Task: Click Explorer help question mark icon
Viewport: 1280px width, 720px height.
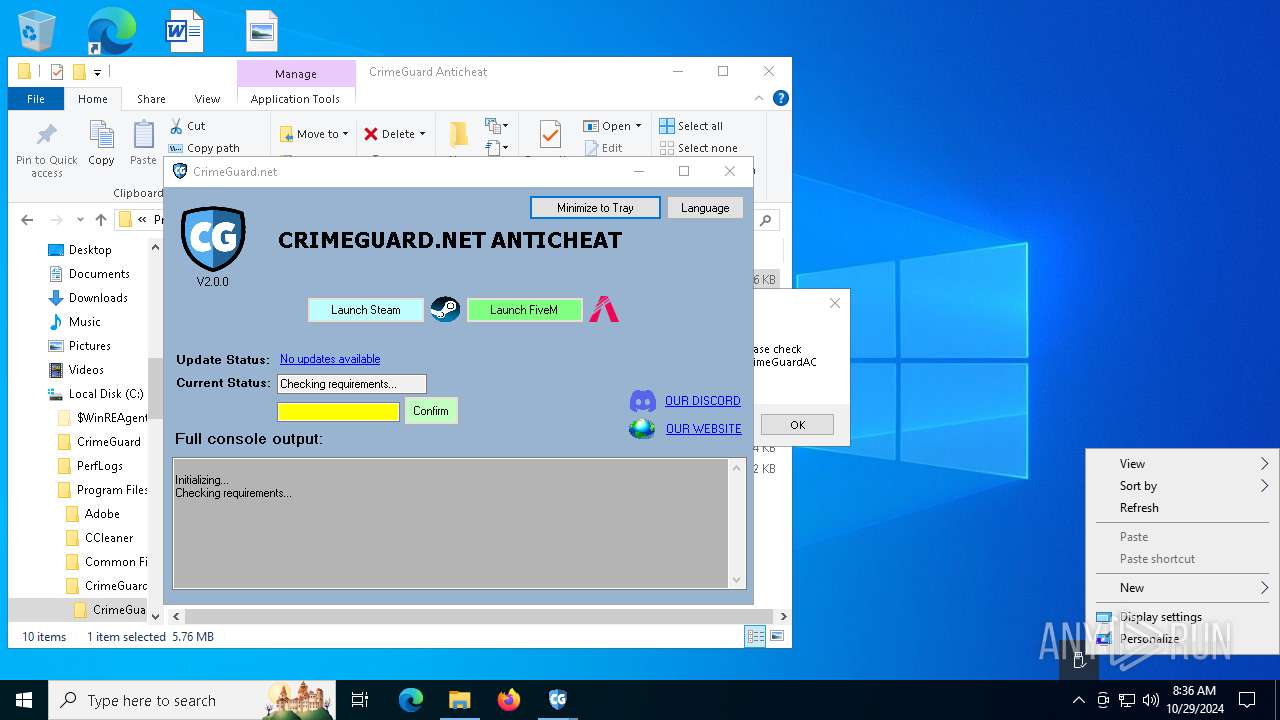Action: pos(781,98)
